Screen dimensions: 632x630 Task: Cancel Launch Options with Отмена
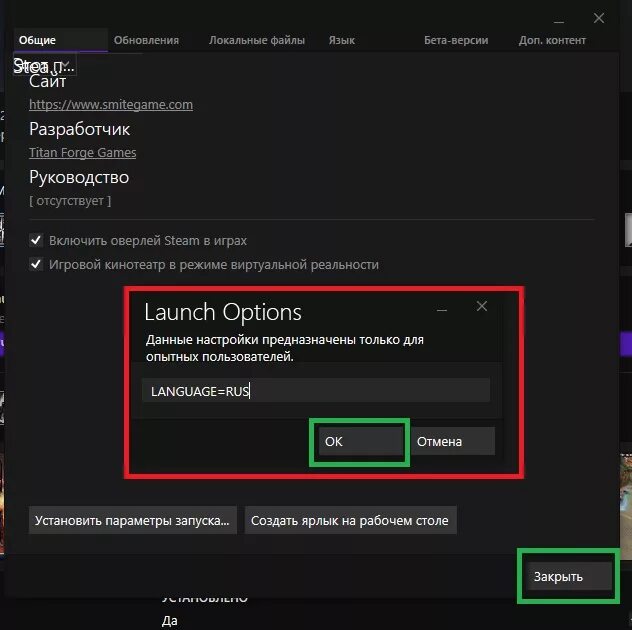pyautogui.click(x=453, y=441)
